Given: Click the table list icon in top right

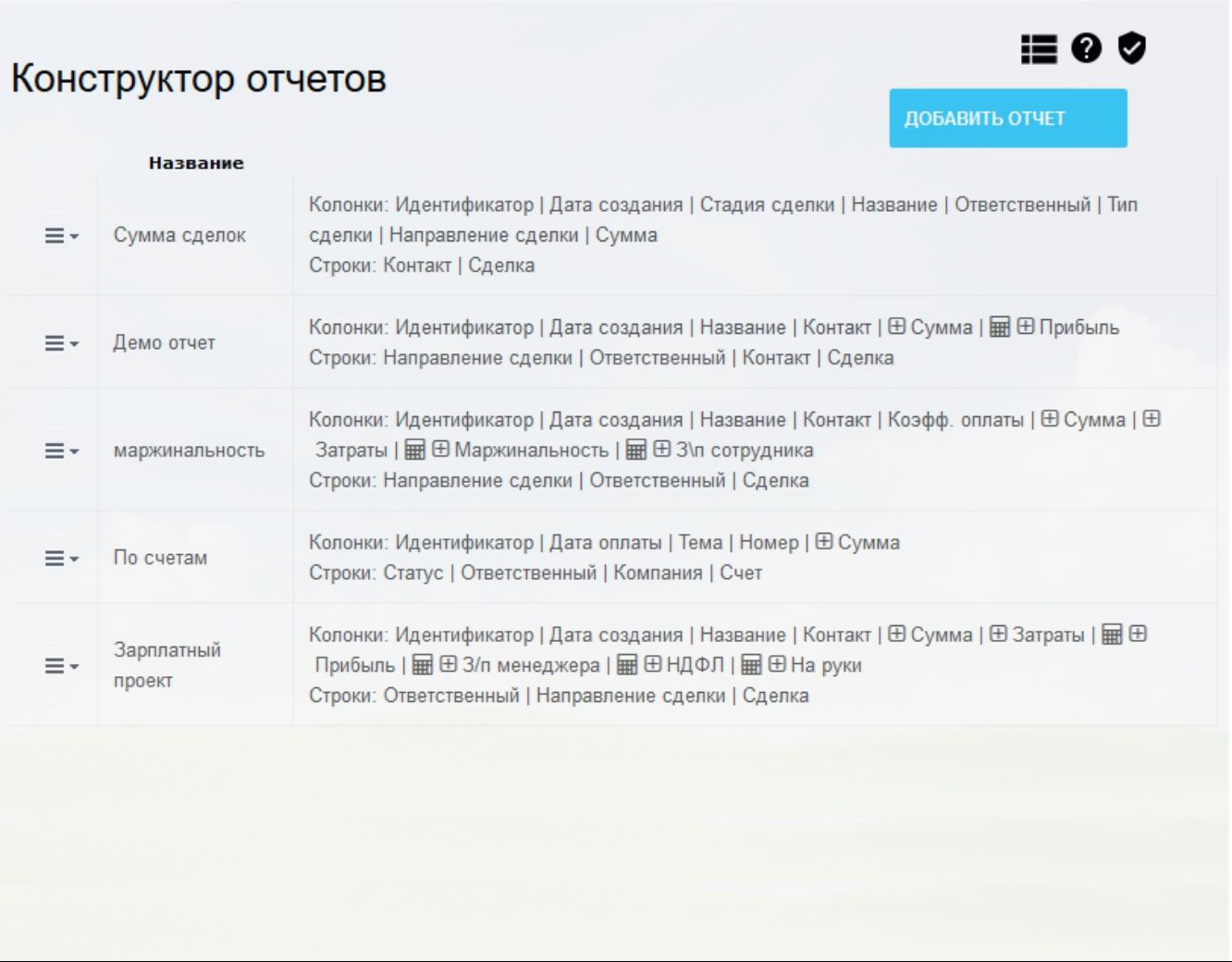Looking at the screenshot, I should click(1040, 48).
